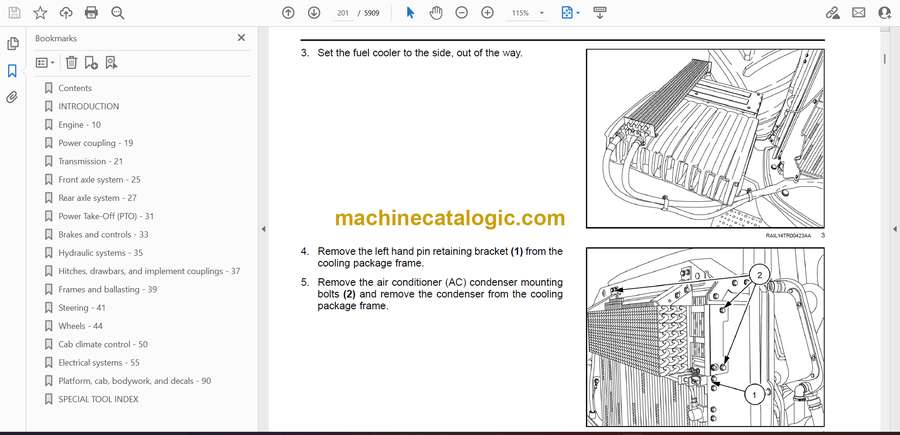Collapse the left pane with the divider arrow
Viewport: 900px width, 435px height.
[262, 229]
